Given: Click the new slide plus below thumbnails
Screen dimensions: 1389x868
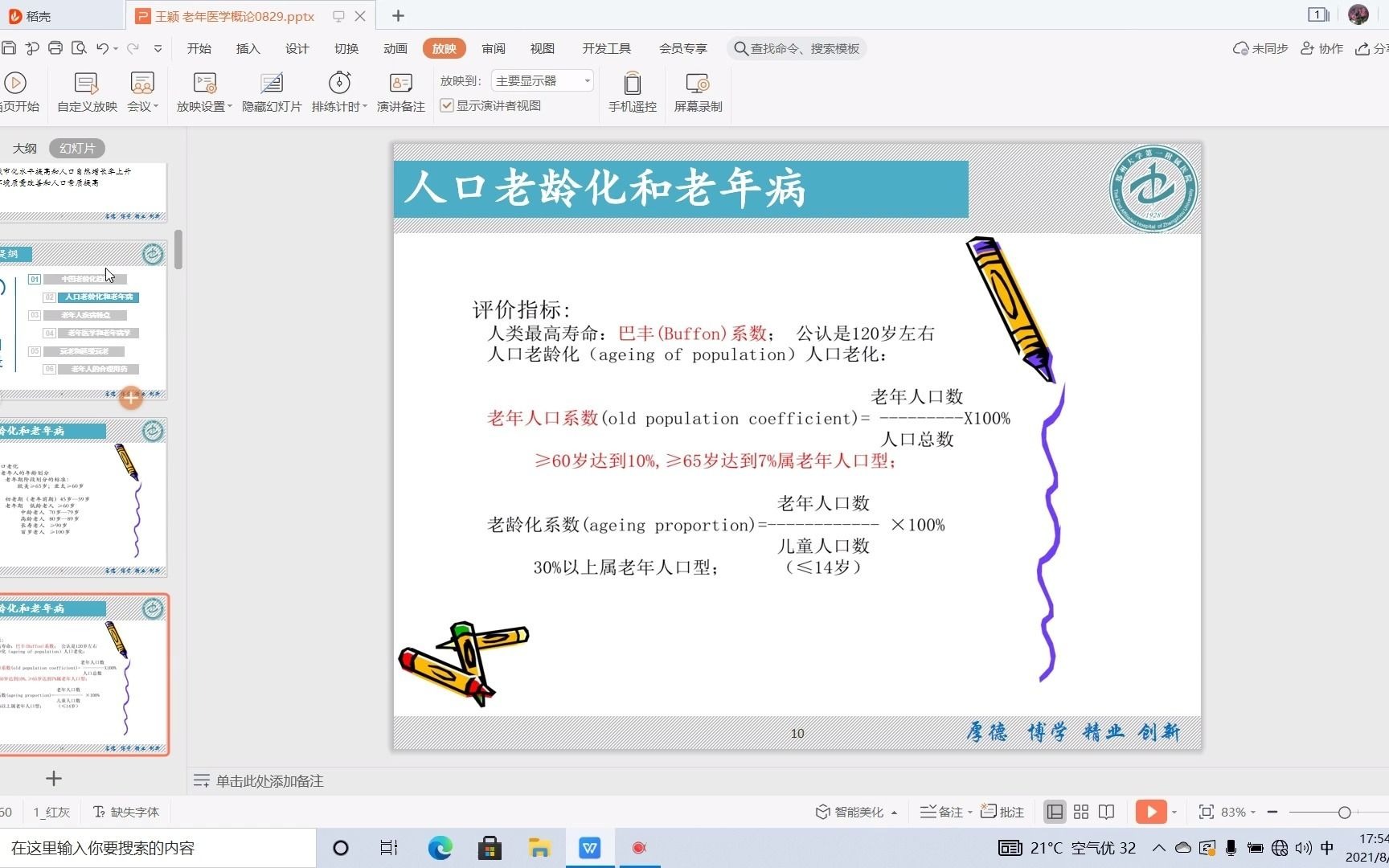Looking at the screenshot, I should point(54,778).
